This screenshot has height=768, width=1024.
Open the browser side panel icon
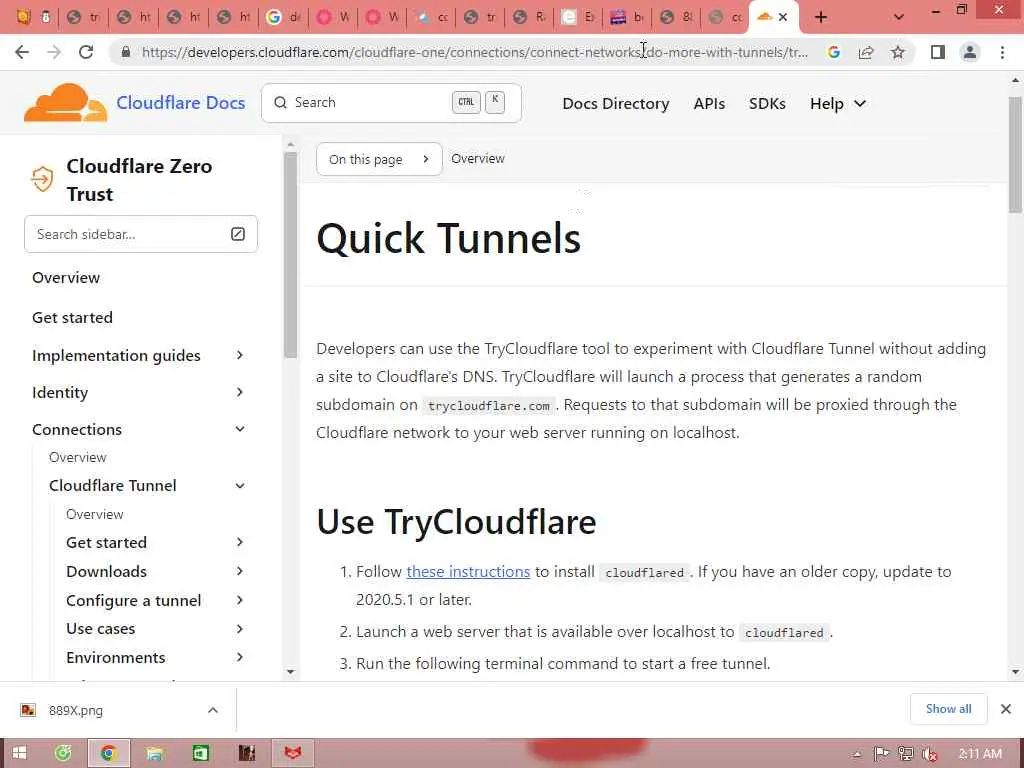tap(938, 52)
